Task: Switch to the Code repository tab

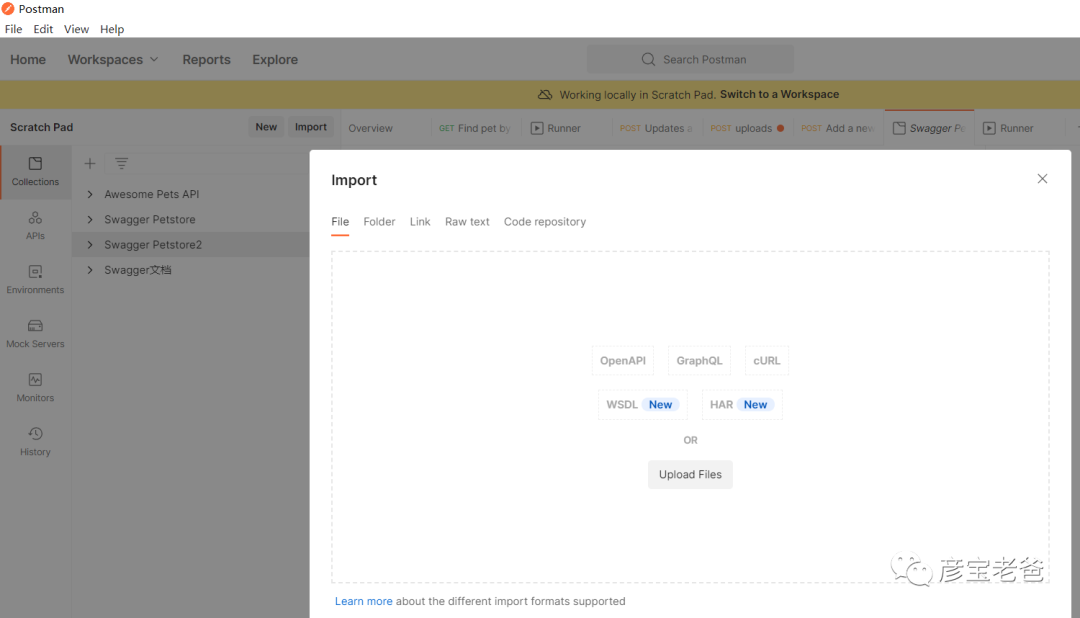Action: tap(545, 222)
